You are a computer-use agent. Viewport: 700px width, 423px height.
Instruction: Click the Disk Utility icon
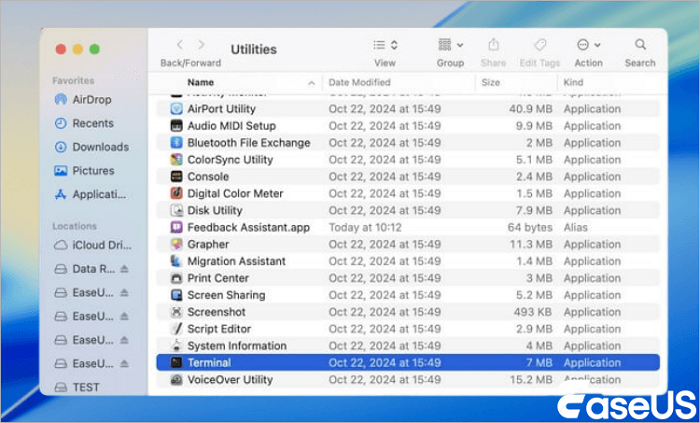coord(177,211)
